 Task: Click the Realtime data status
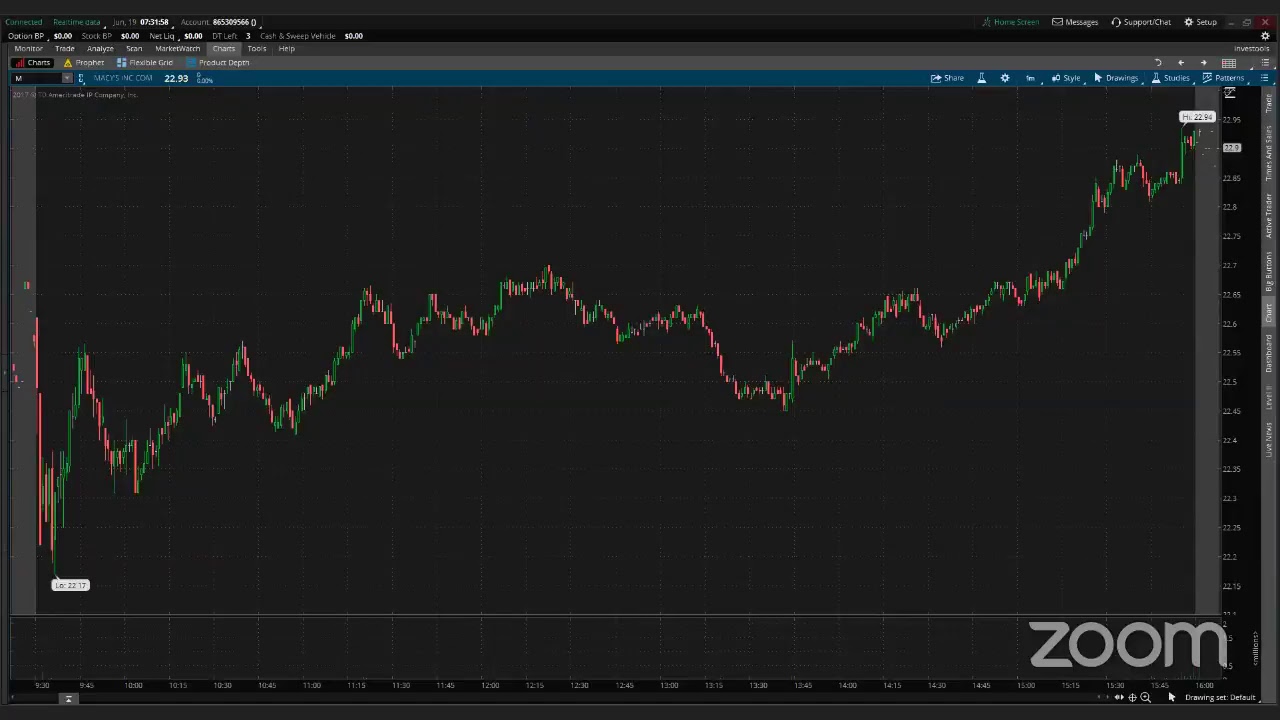(77, 22)
